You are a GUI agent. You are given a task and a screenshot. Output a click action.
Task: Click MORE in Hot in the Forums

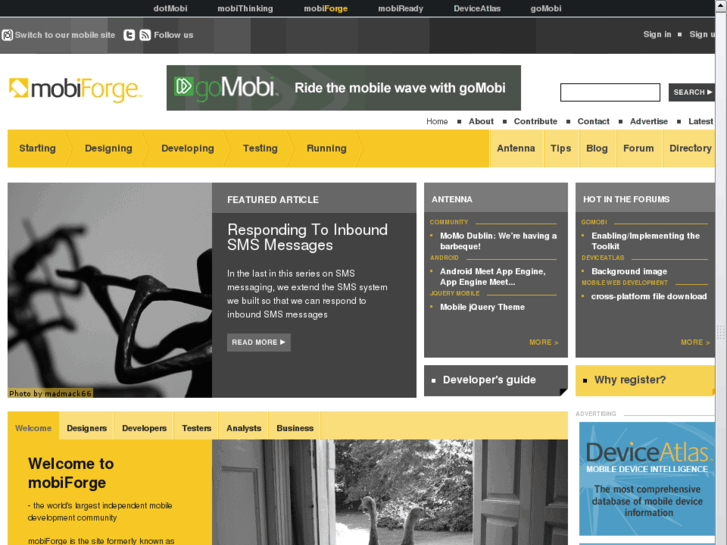coord(695,342)
